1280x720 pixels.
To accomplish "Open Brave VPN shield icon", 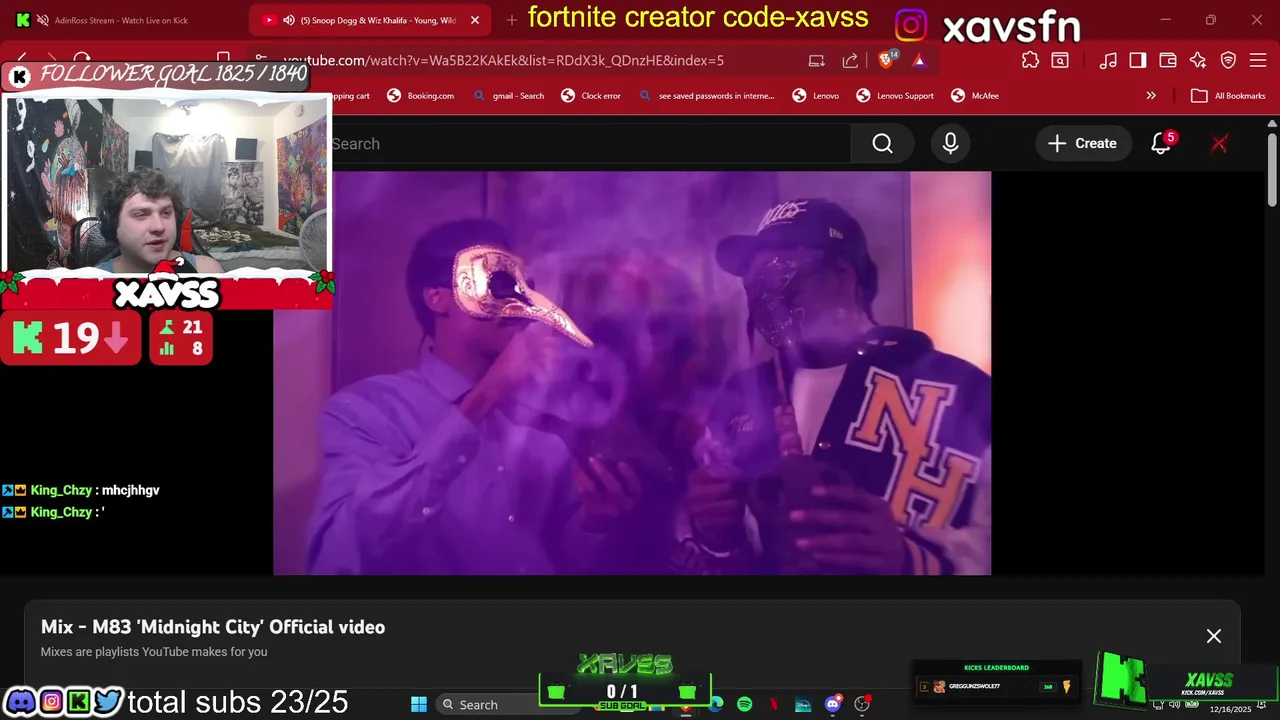I will pos(1228,60).
